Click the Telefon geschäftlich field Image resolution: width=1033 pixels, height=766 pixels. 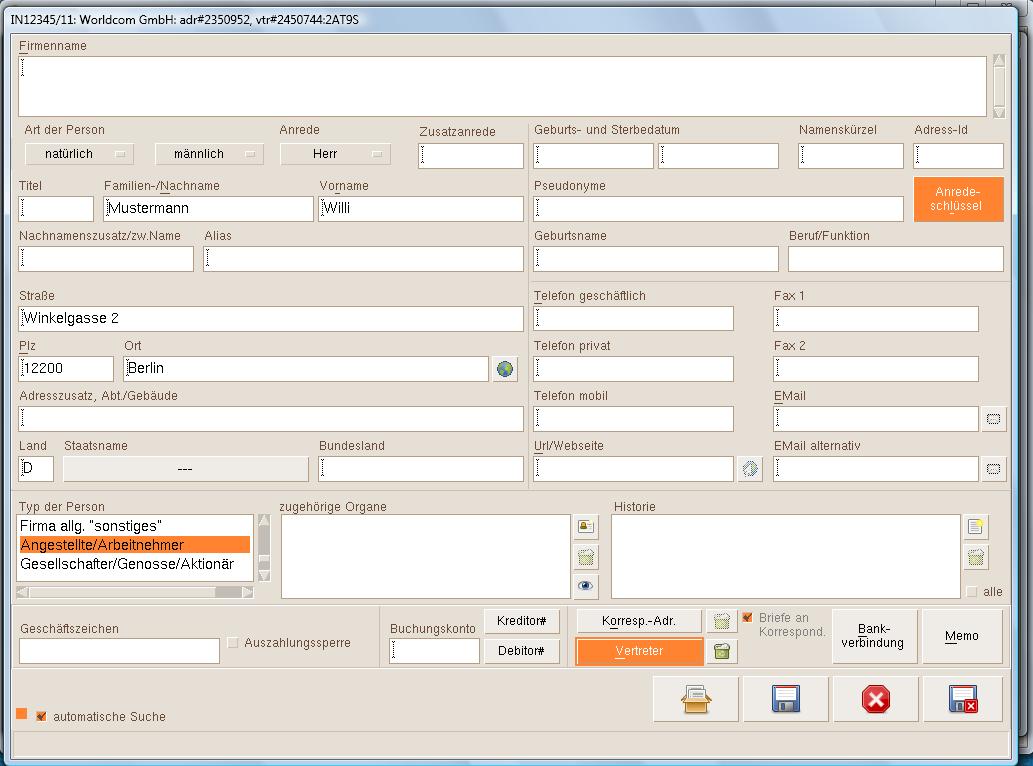coord(633,319)
